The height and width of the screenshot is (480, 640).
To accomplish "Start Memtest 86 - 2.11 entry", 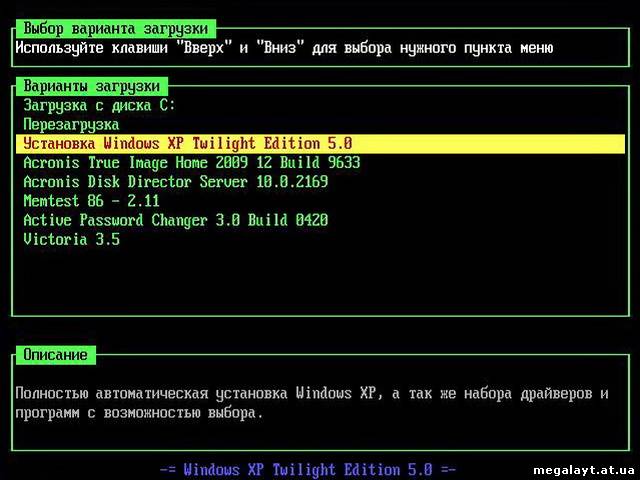I will tap(91, 201).
